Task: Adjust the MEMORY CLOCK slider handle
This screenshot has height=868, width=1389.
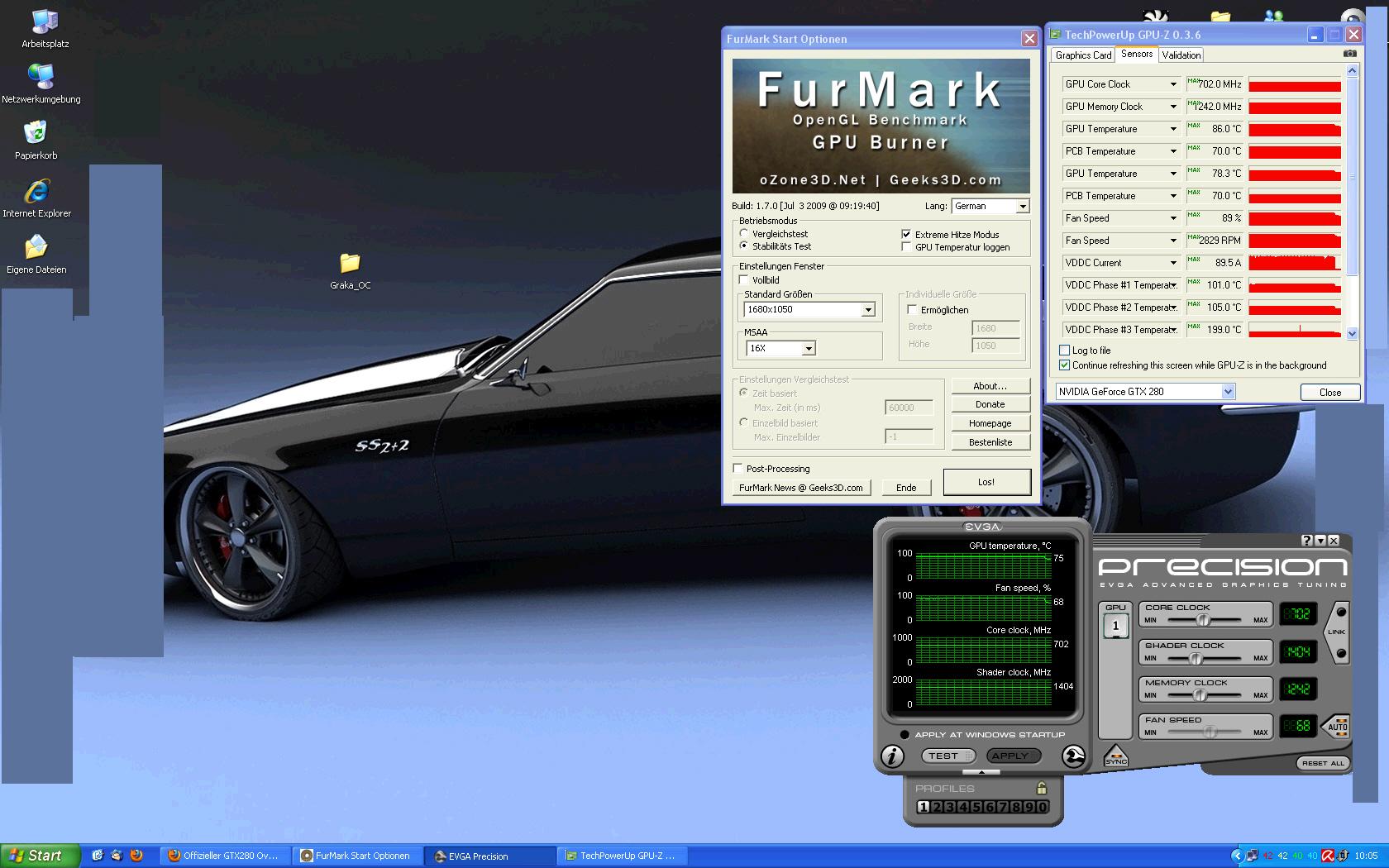Action: [1200, 695]
